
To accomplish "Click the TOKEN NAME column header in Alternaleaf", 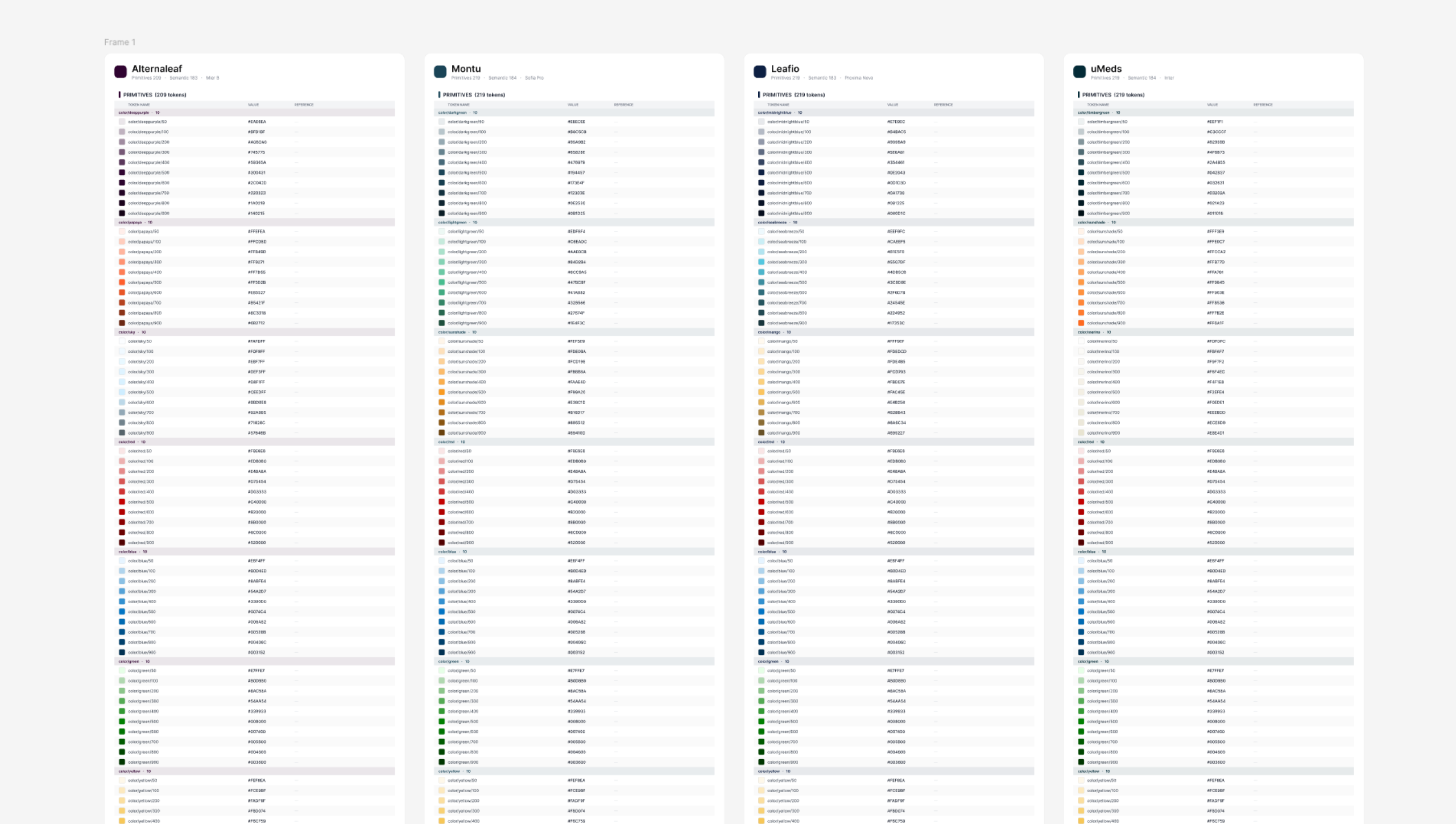I will (139, 105).
